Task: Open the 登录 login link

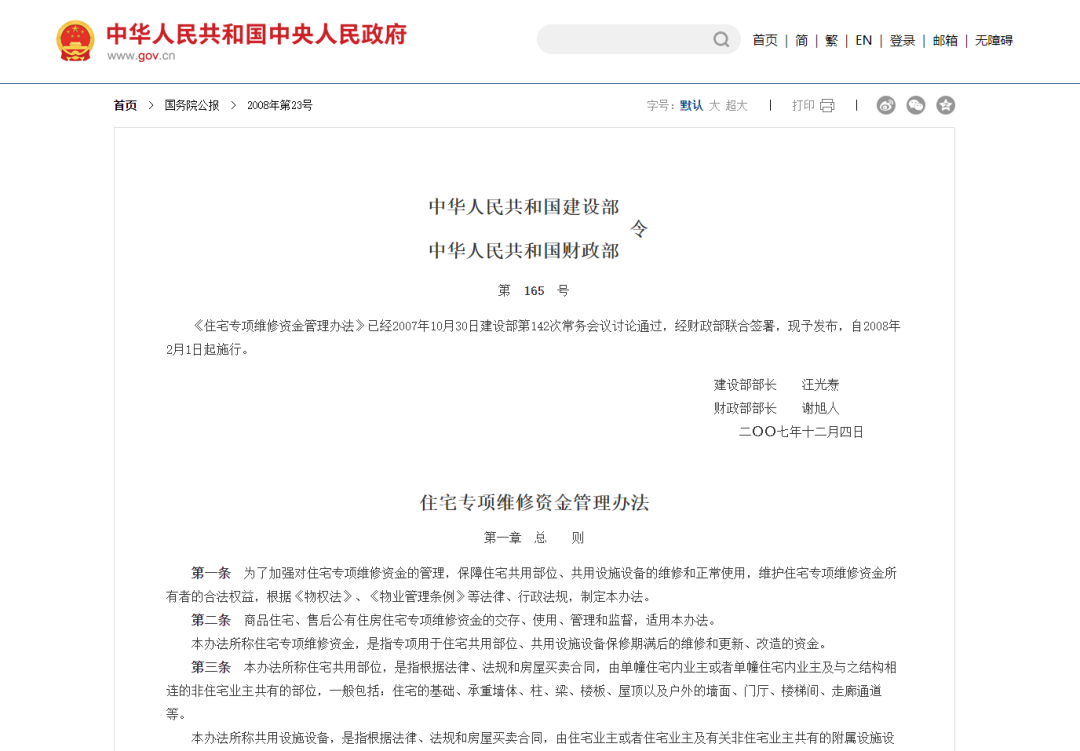Action: point(902,41)
